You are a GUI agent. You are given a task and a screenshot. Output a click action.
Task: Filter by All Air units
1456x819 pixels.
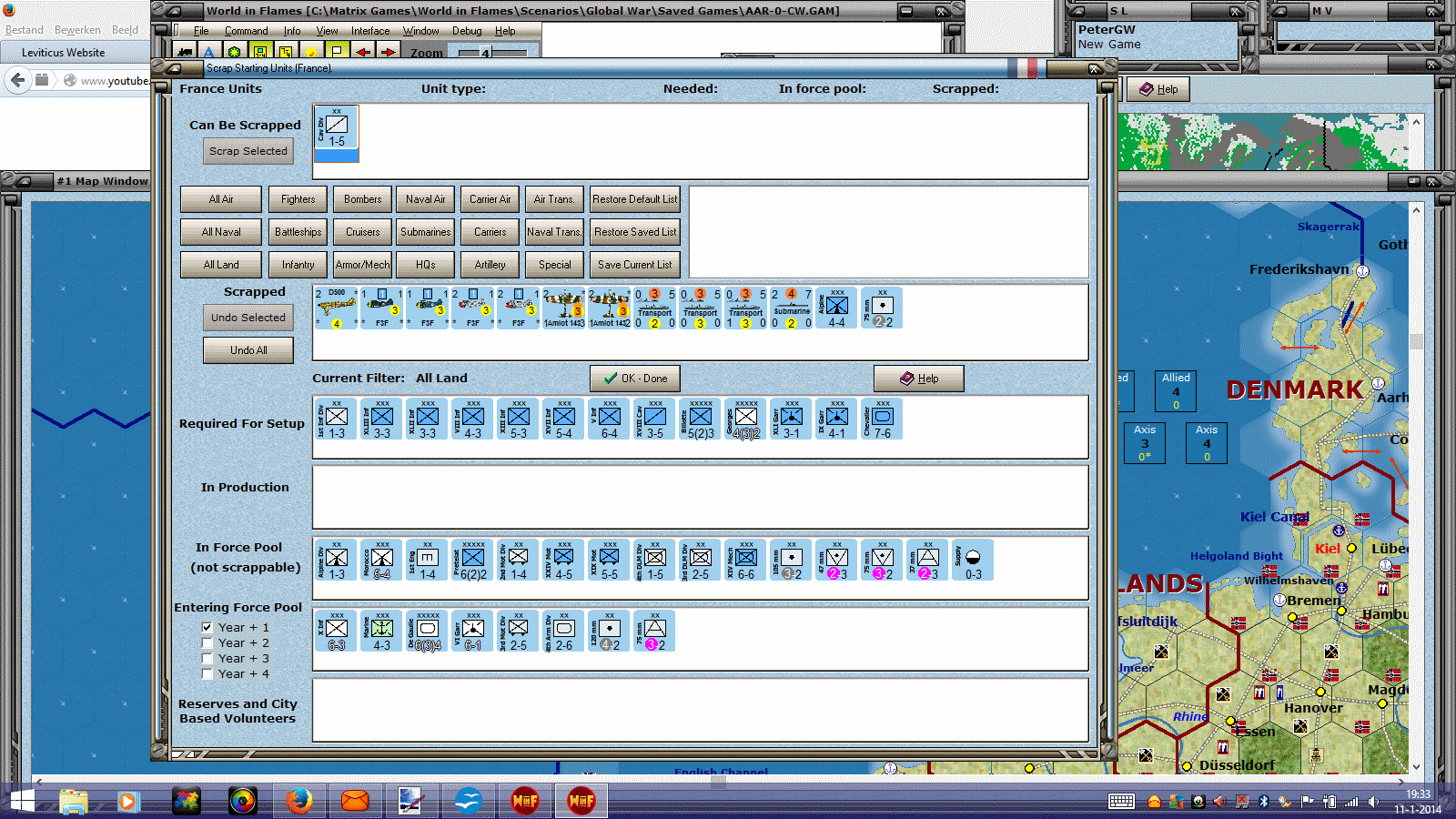[x=221, y=199]
